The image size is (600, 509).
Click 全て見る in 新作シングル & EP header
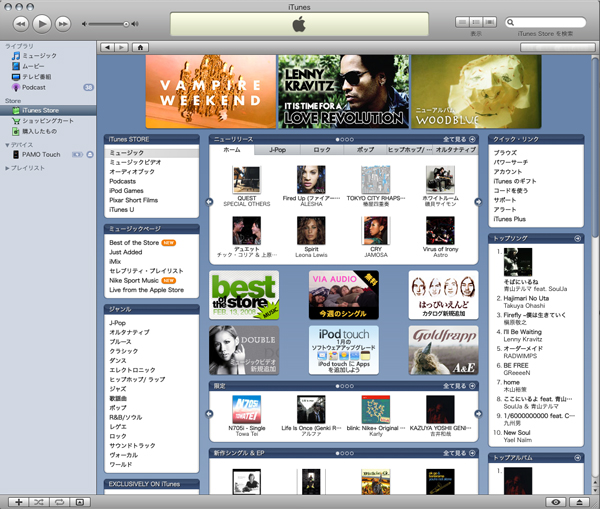[459, 453]
